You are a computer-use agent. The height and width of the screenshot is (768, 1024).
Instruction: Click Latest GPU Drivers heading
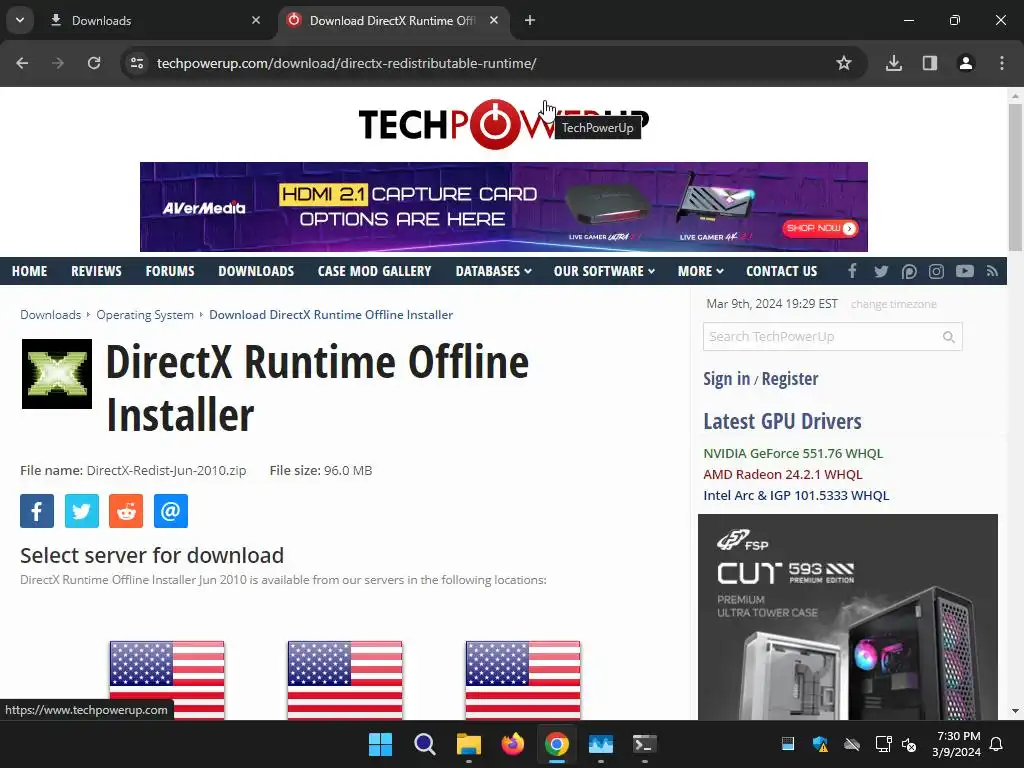782,421
